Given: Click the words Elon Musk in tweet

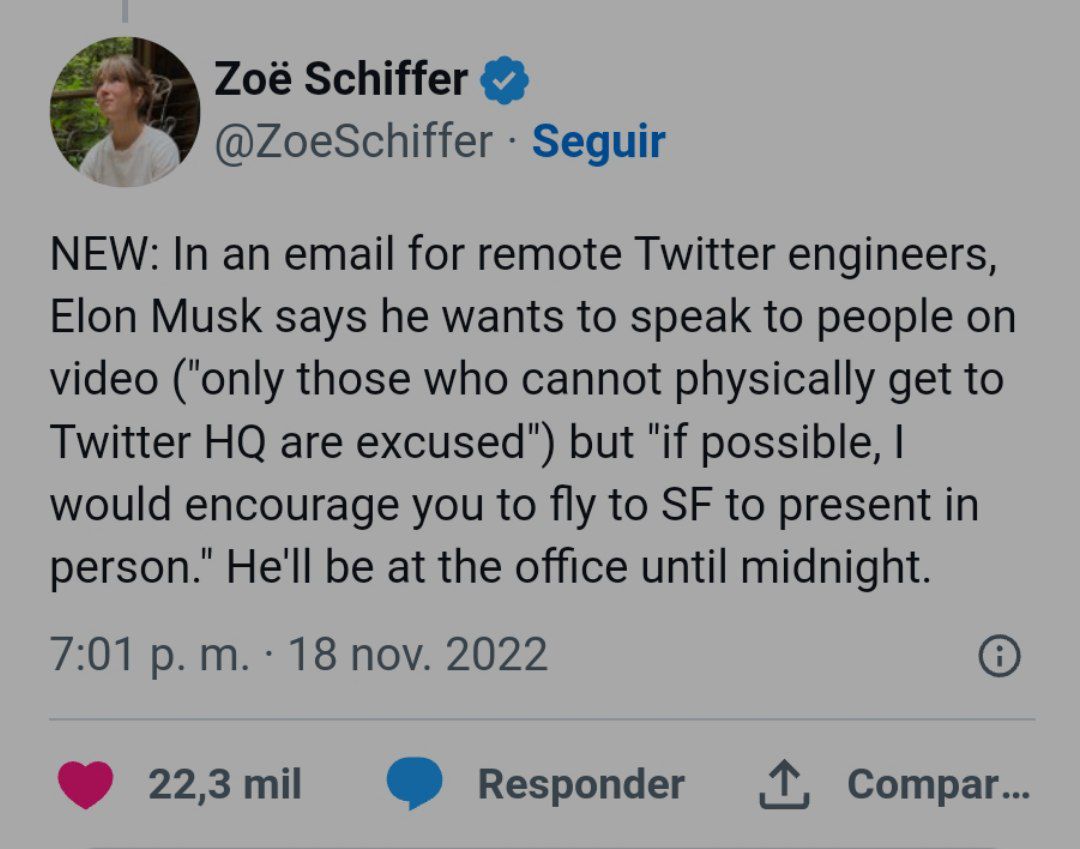Looking at the screenshot, I should coord(156,317).
